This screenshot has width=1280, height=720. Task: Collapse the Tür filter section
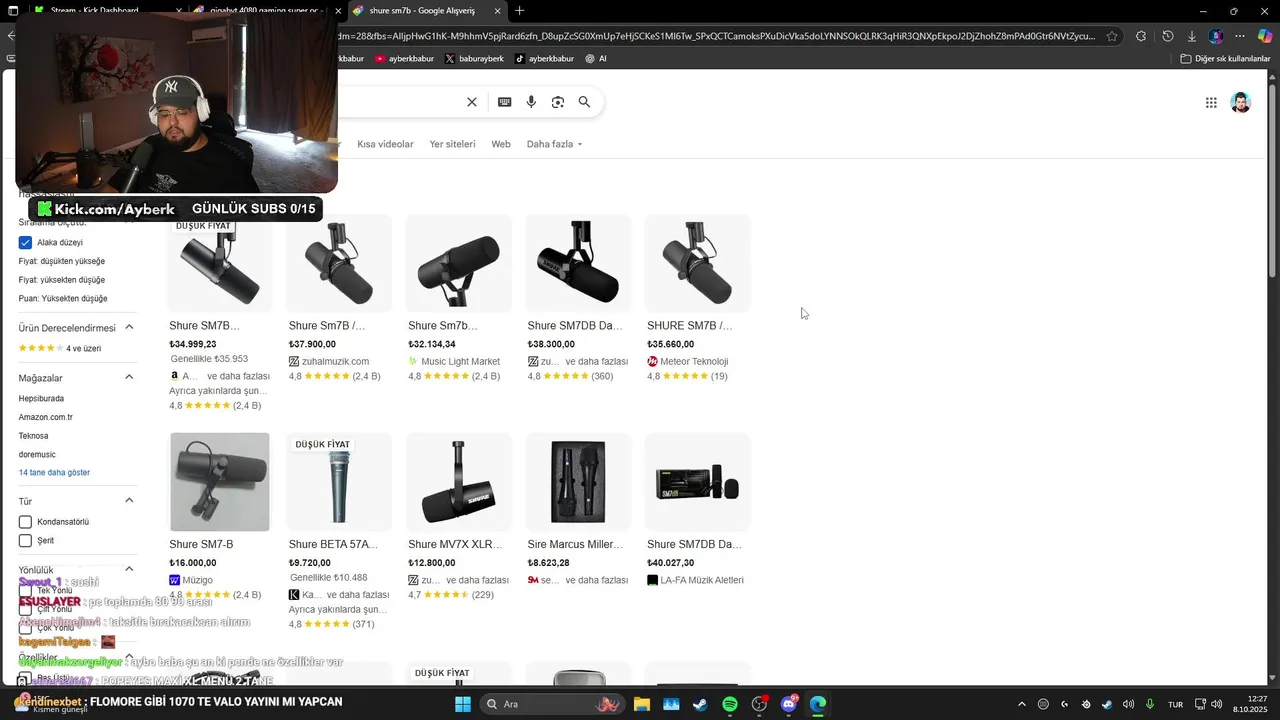coord(129,501)
